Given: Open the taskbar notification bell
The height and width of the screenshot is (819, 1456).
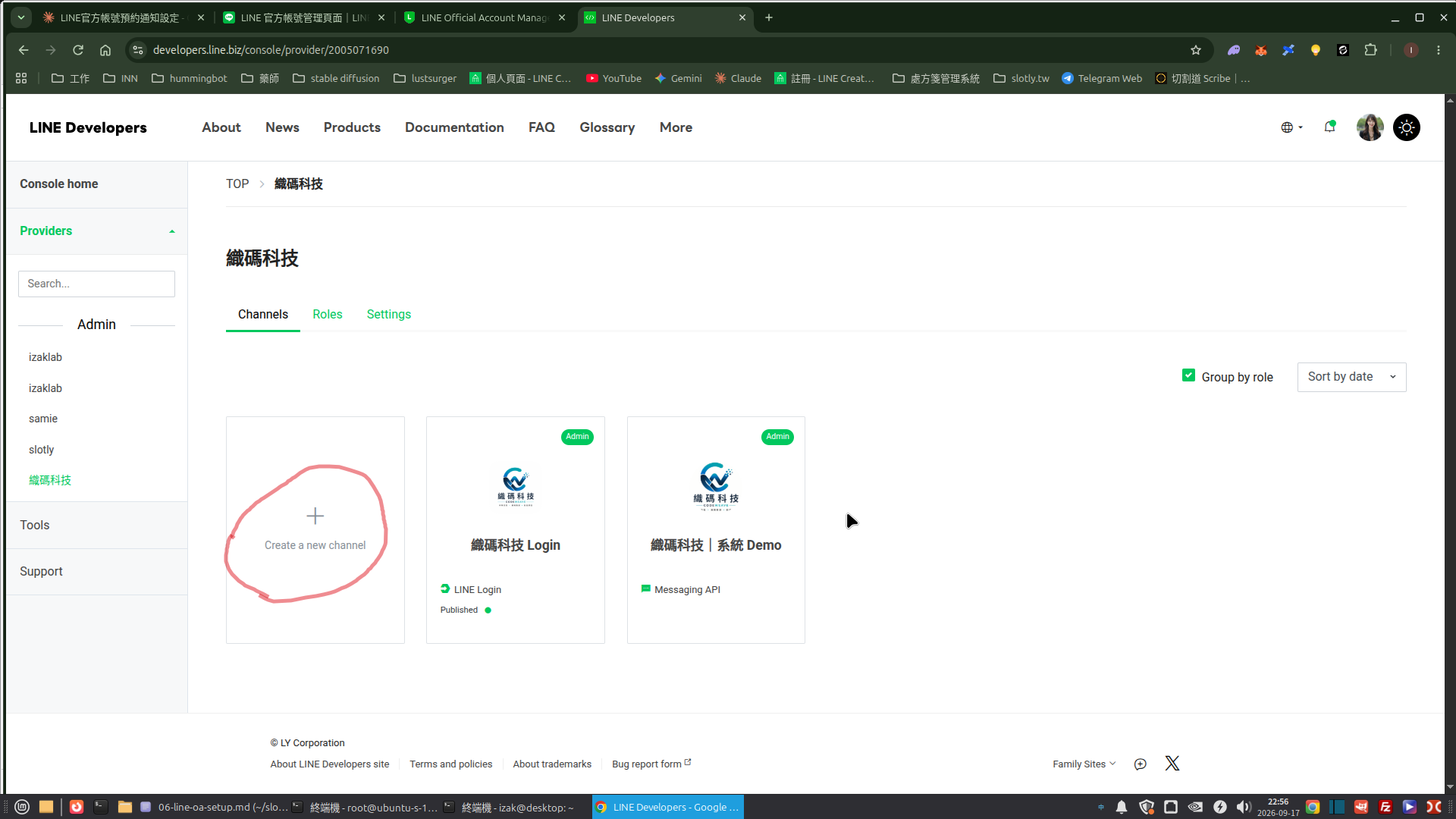Looking at the screenshot, I should tap(1122, 807).
